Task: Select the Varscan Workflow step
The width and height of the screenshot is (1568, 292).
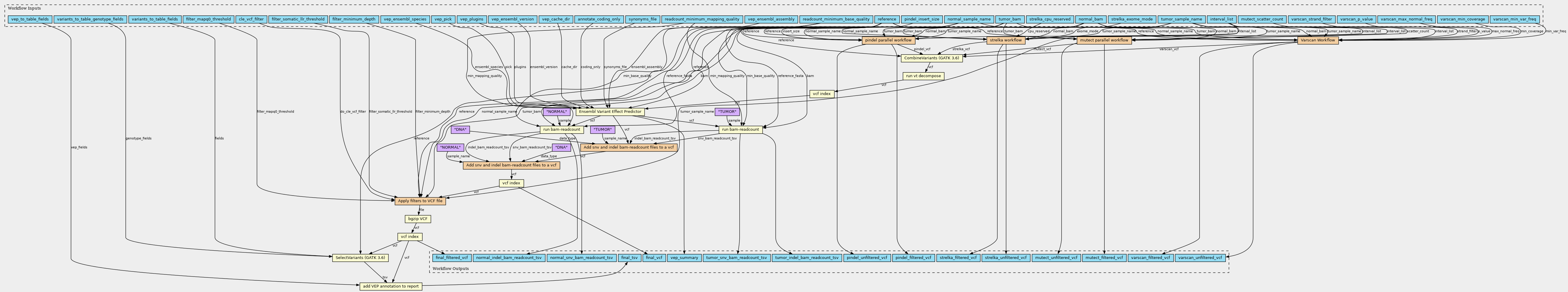Action: coord(1317,40)
